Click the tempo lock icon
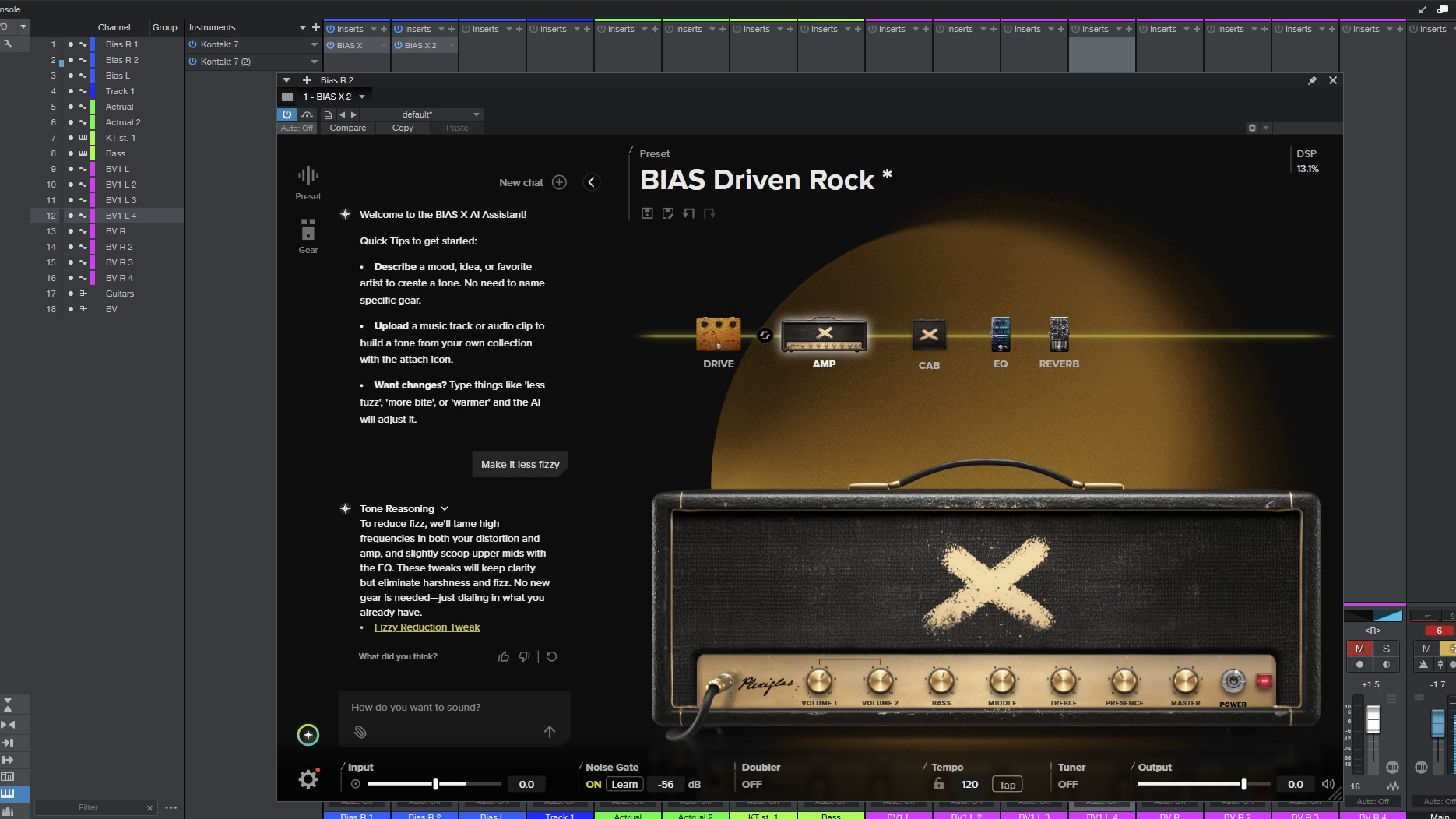Viewport: 1456px width, 819px height. [939, 784]
